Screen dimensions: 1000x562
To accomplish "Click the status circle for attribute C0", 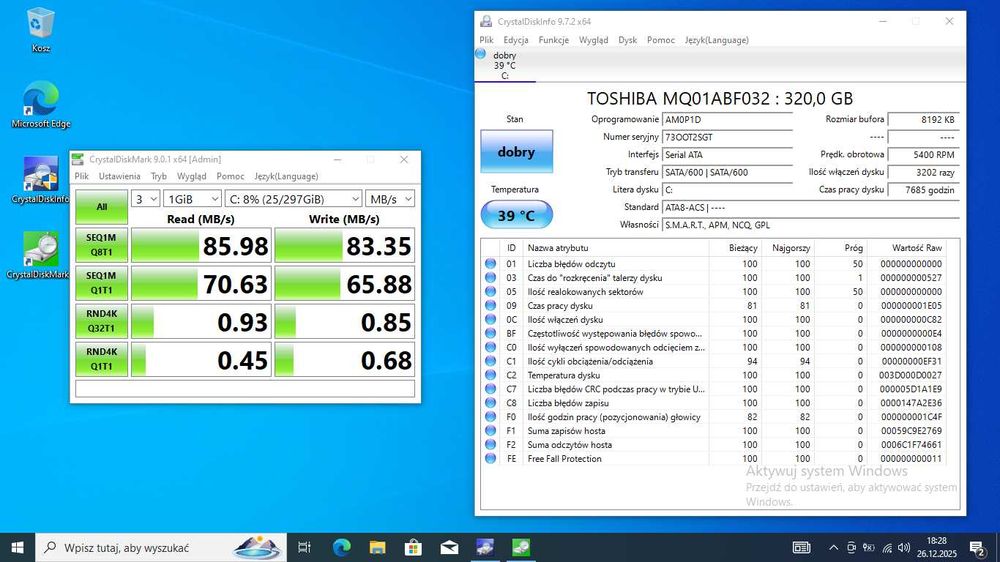I will [490, 347].
